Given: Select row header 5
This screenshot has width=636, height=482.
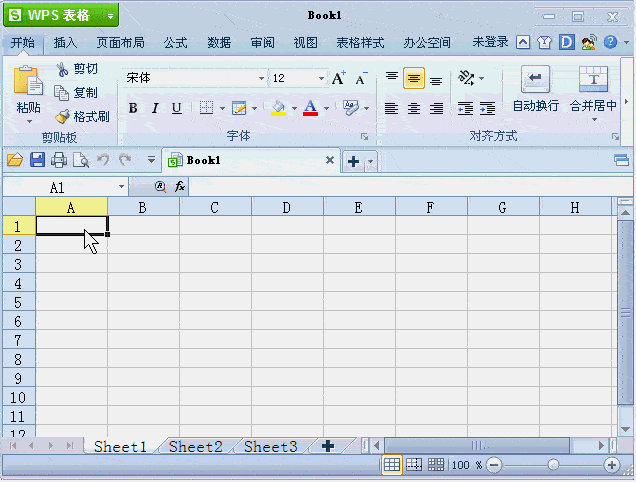Looking at the screenshot, I should point(19,303).
